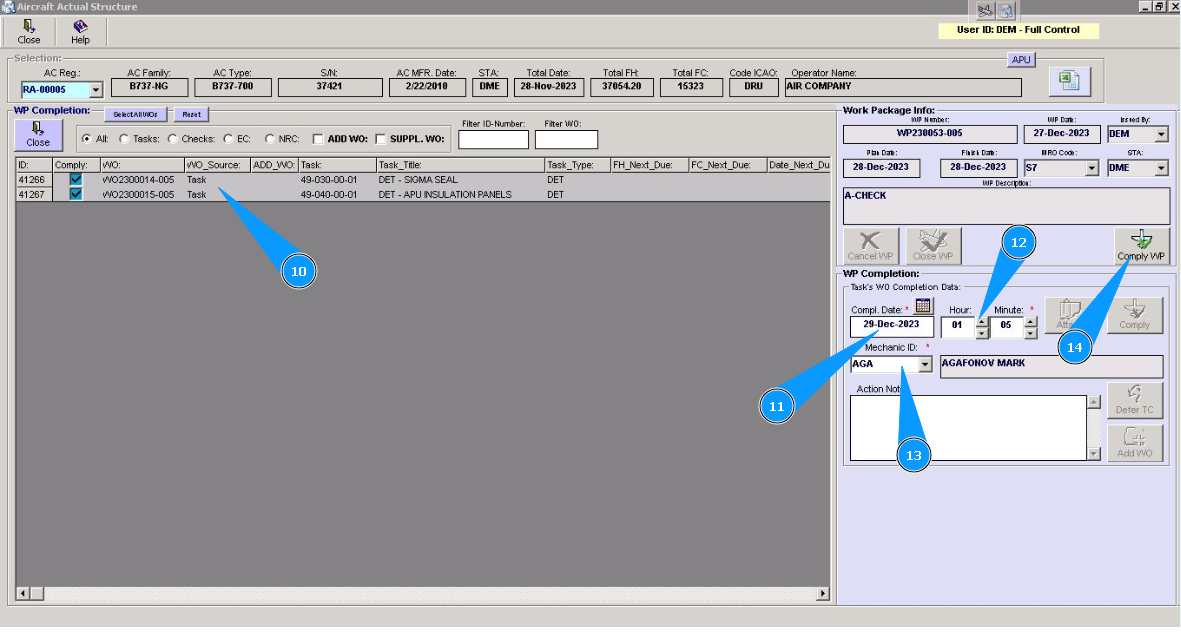Click the APU button
This screenshot has width=1181, height=633.
[x=1021, y=60]
